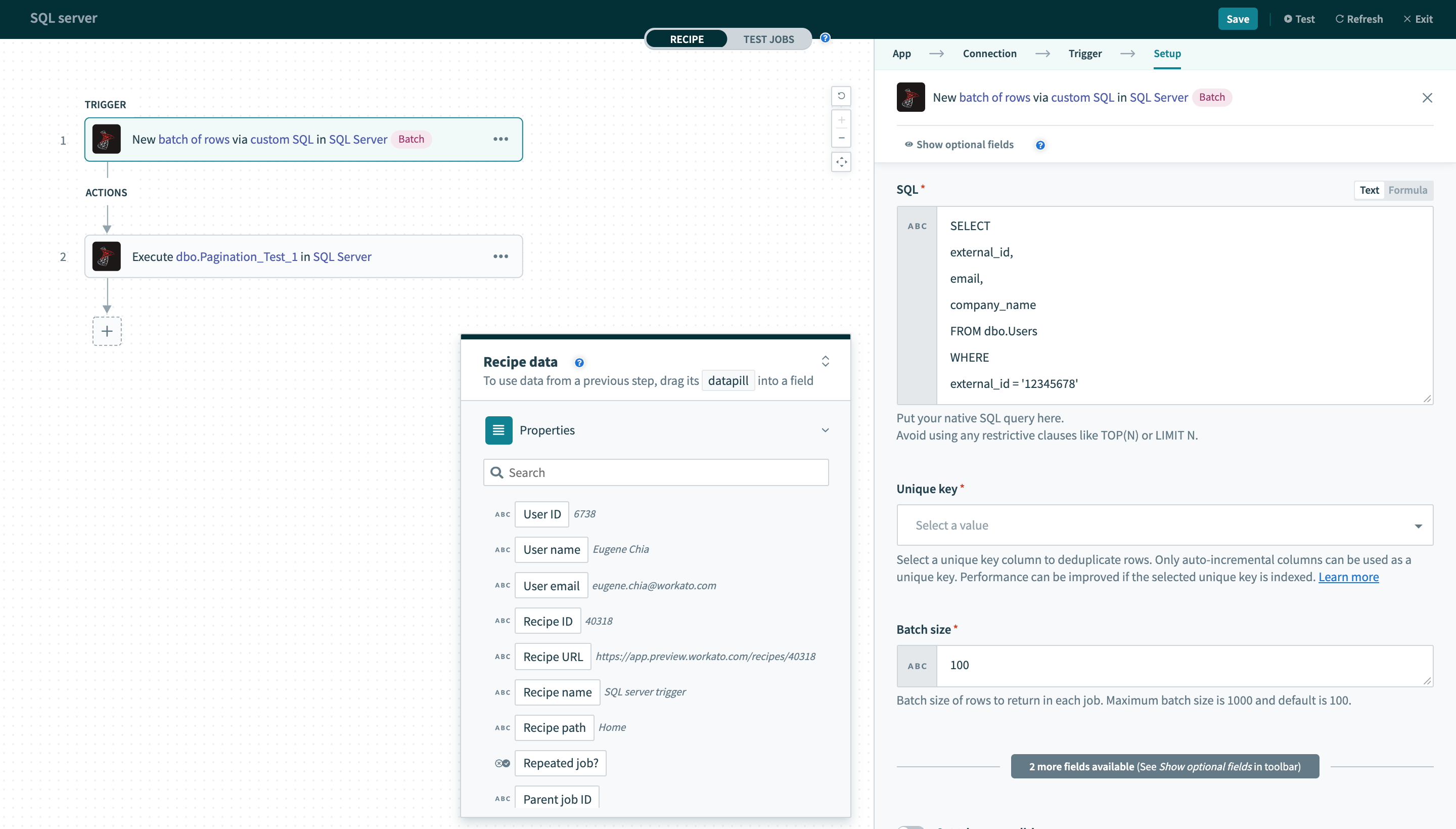Collapse the Properties section in Recipe data
This screenshot has width=1456, height=829.
(x=825, y=430)
